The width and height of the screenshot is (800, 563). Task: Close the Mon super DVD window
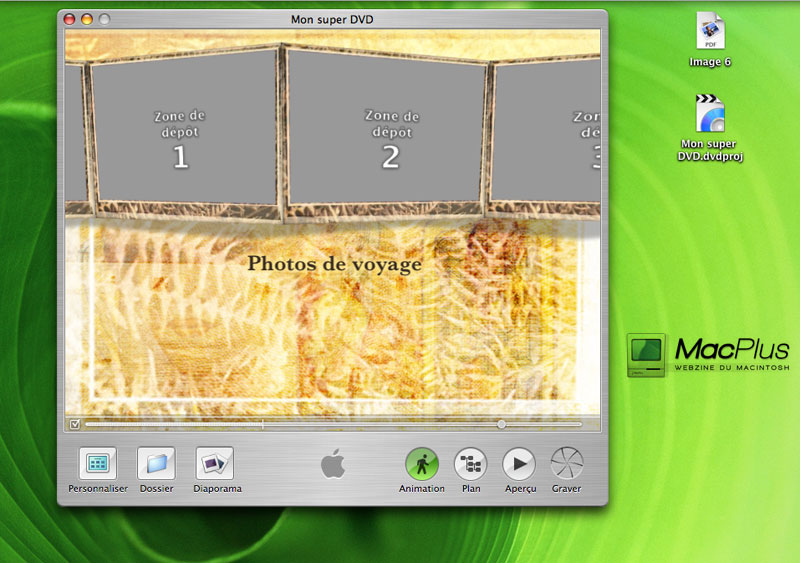(69, 19)
